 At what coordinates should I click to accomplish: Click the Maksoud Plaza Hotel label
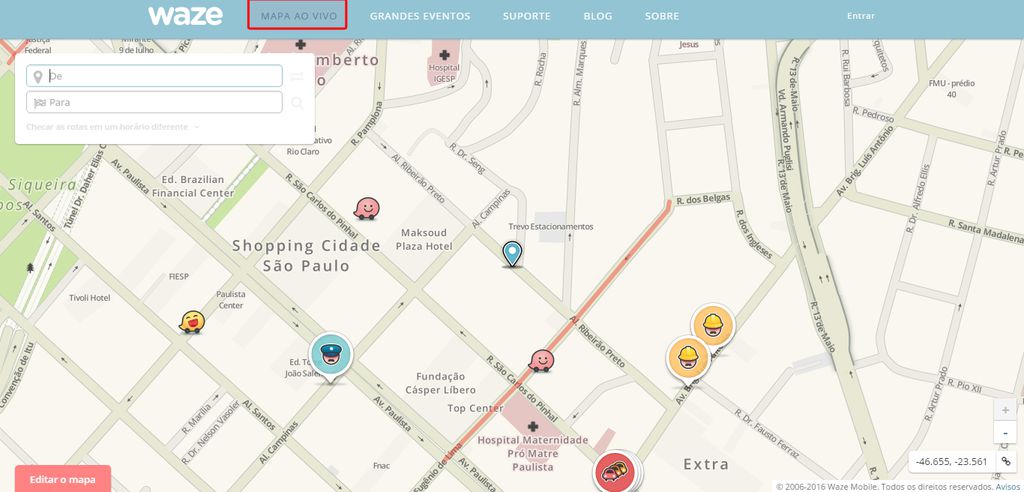(x=424, y=239)
